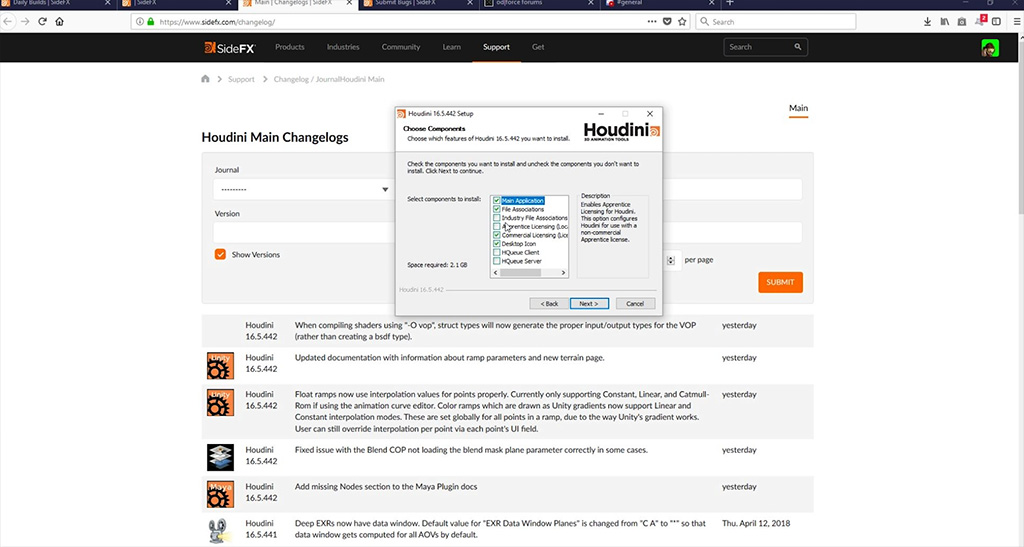Reload the page with the refresh icon
Image resolution: width=1024 pixels, height=547 pixels.
(42, 21)
